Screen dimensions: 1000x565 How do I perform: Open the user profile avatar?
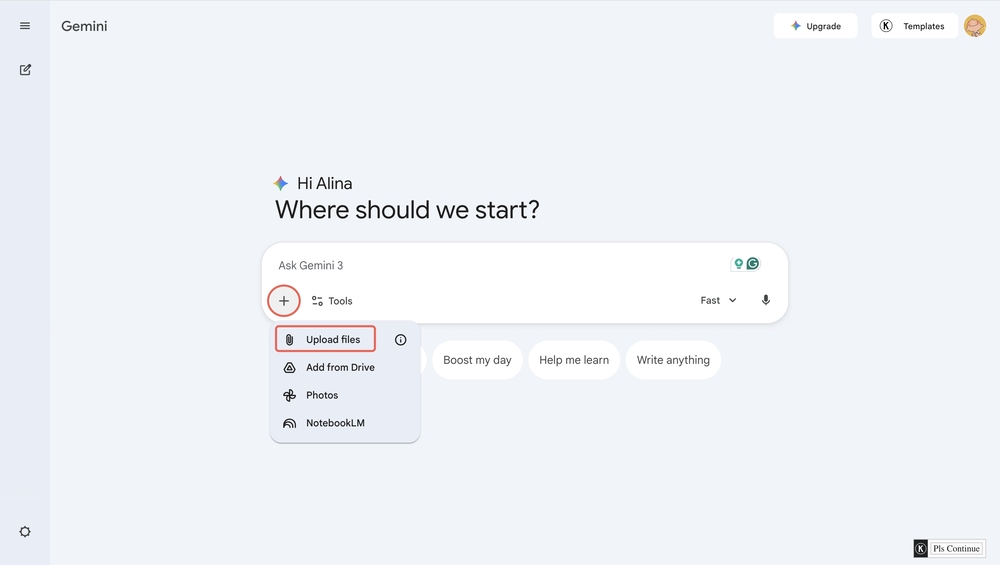point(974,26)
